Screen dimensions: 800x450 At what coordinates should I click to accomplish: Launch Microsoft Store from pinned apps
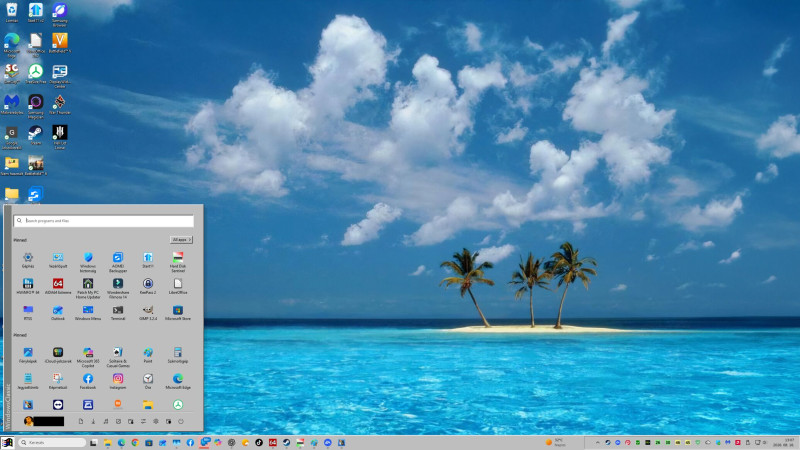click(x=178, y=313)
